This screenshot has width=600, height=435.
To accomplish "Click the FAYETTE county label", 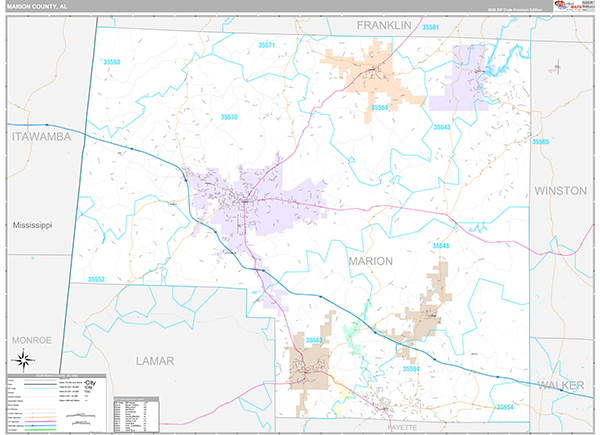I will click(402, 427).
